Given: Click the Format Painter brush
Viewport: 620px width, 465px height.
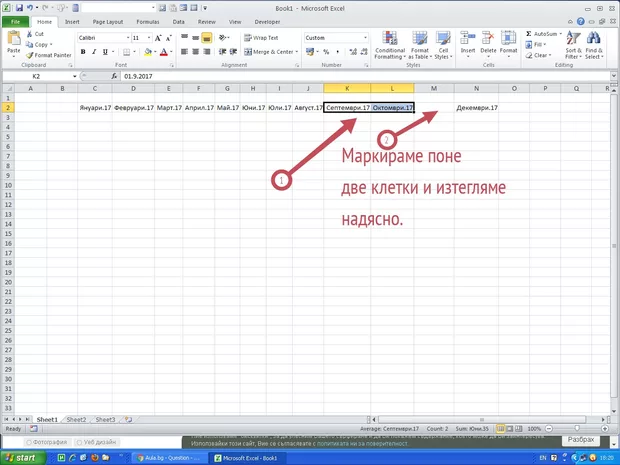Looking at the screenshot, I should pyautogui.click(x=30, y=55).
